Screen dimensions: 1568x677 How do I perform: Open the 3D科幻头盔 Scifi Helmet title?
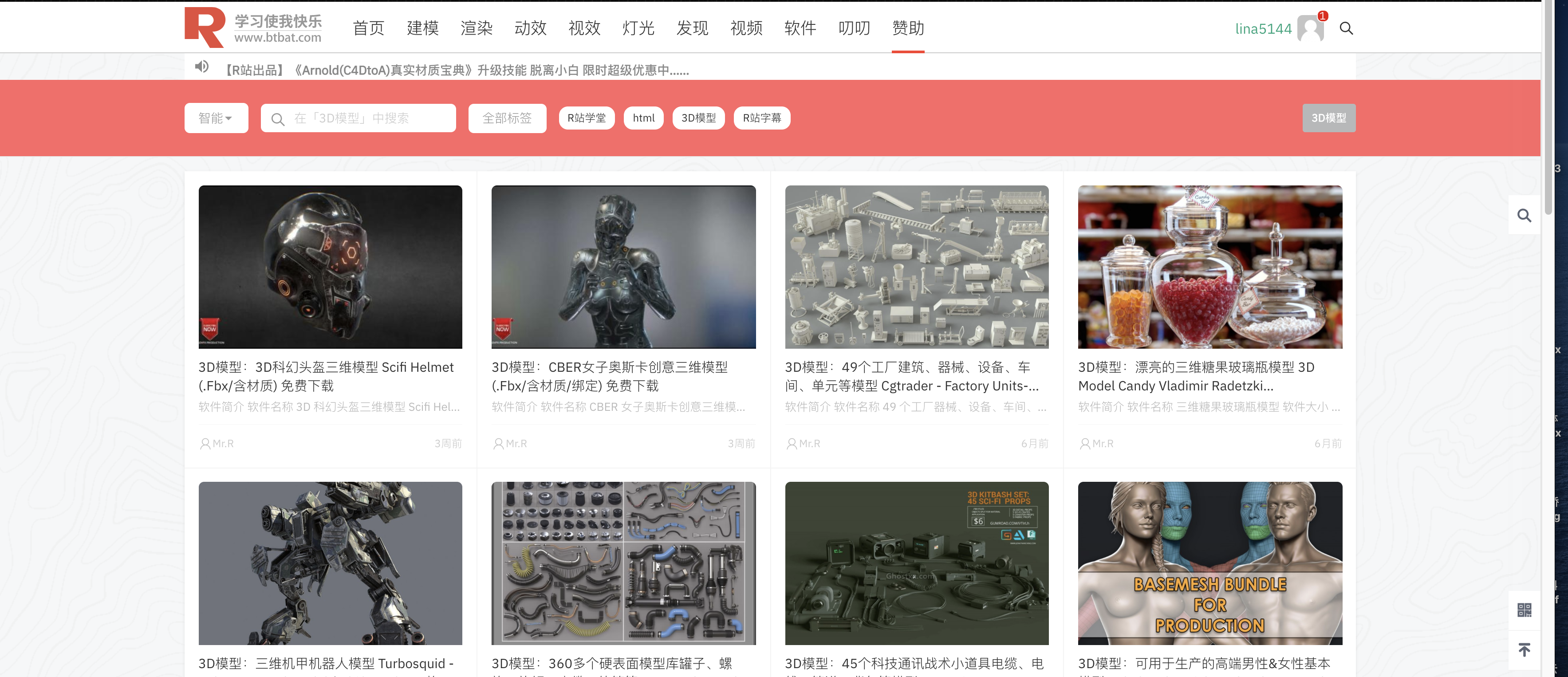pos(326,376)
